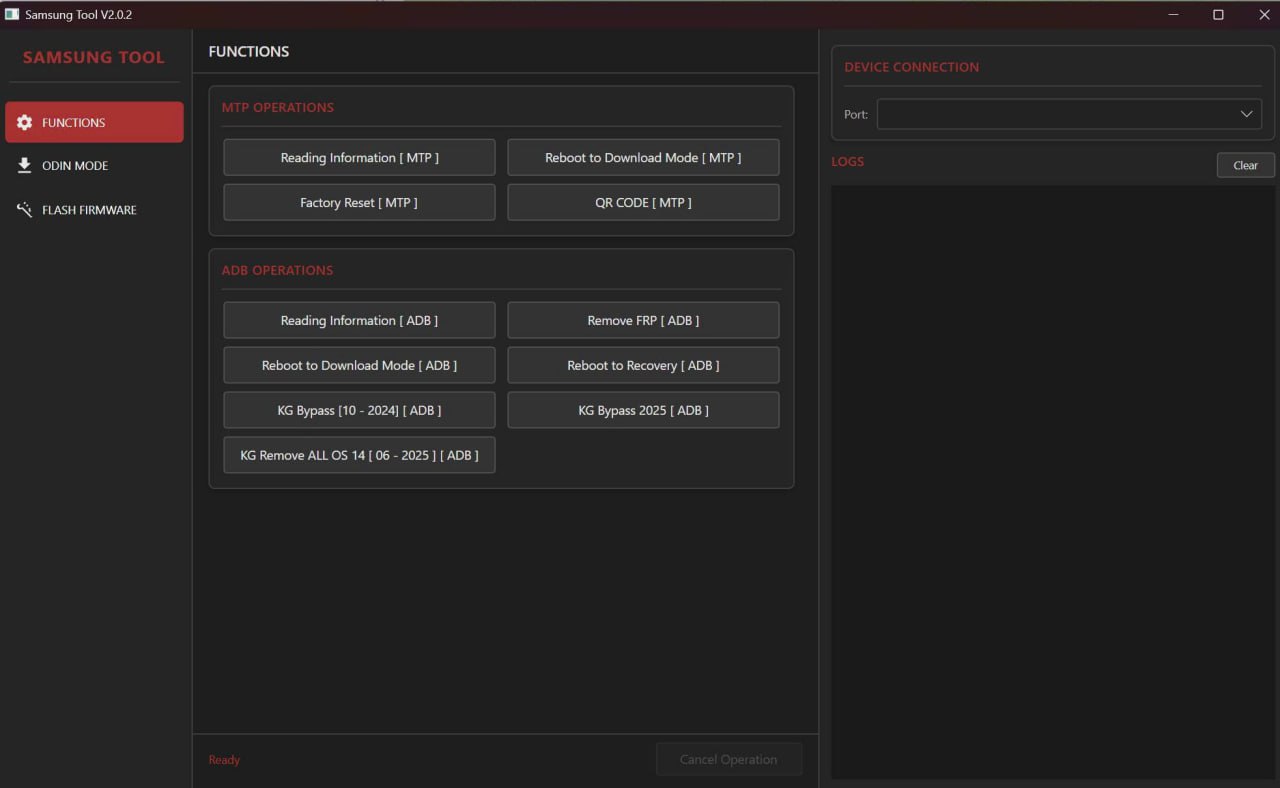This screenshot has height=788, width=1280.
Task: Click QR CODE [ MTP ] button
Action: point(643,202)
